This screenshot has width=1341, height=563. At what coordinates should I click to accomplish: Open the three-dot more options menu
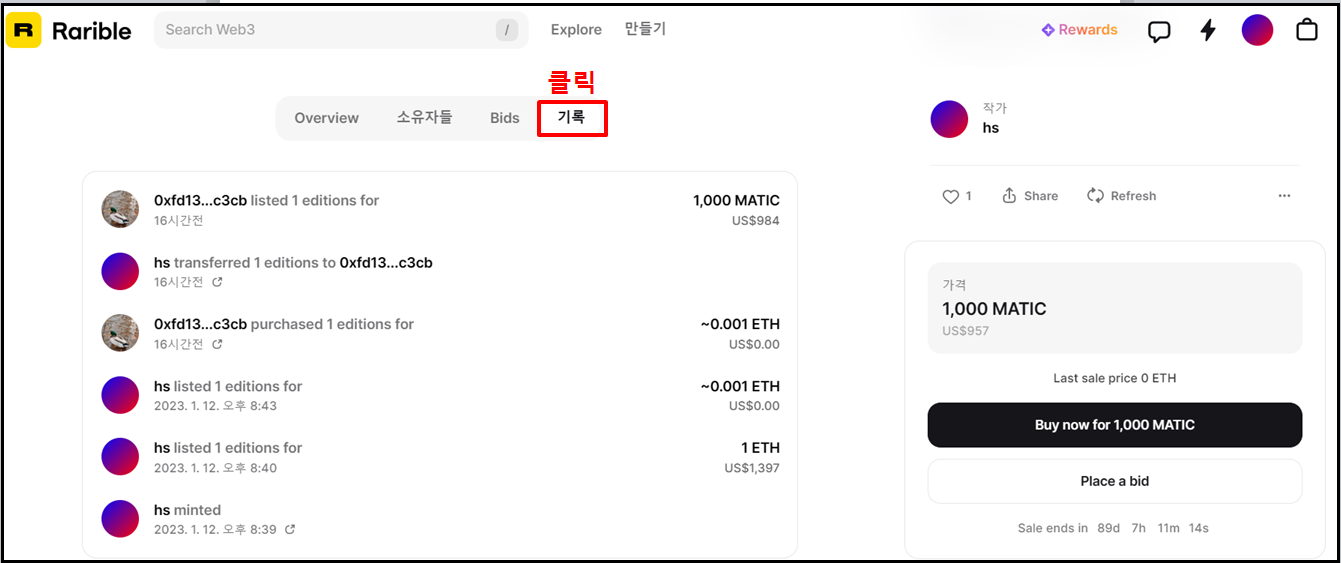click(x=1285, y=196)
